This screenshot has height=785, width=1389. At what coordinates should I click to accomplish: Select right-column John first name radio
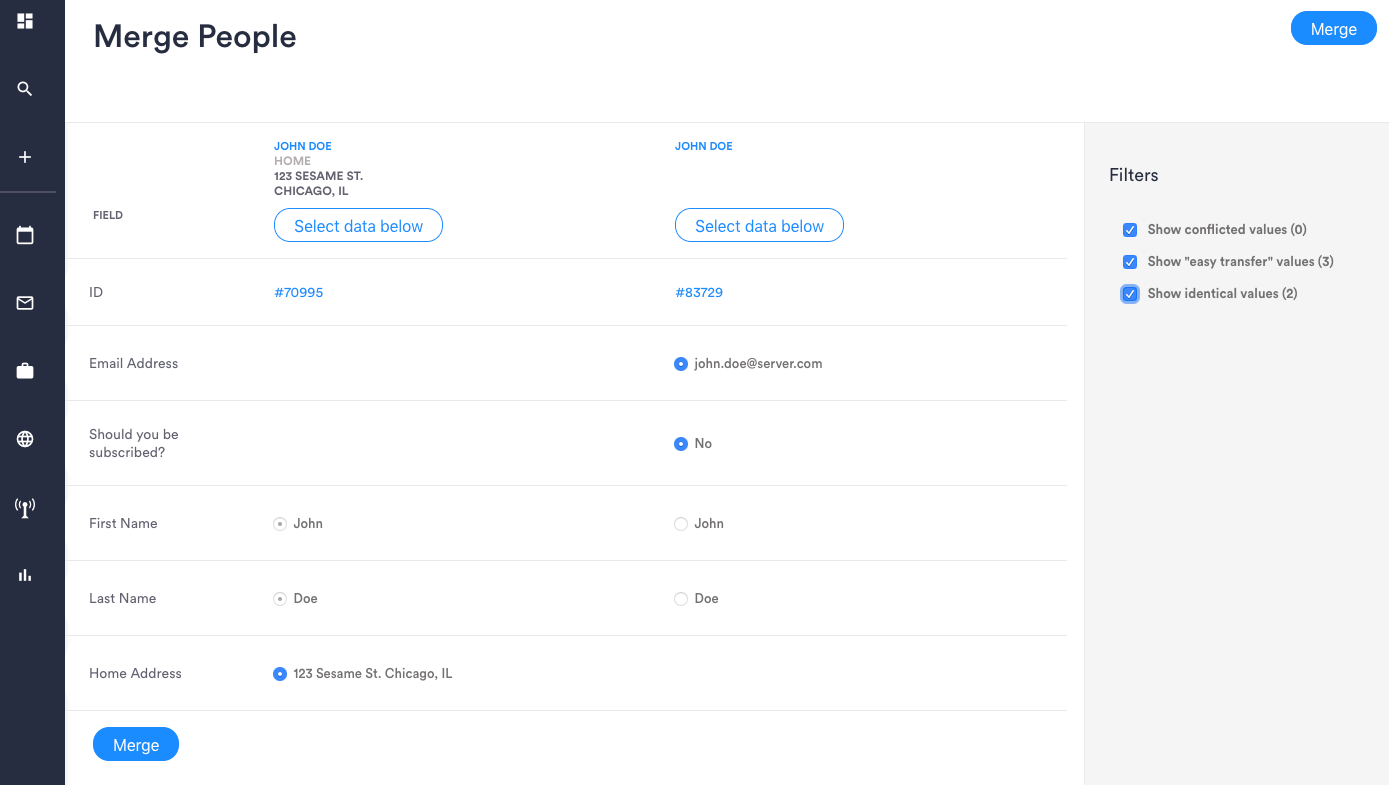[x=681, y=524]
